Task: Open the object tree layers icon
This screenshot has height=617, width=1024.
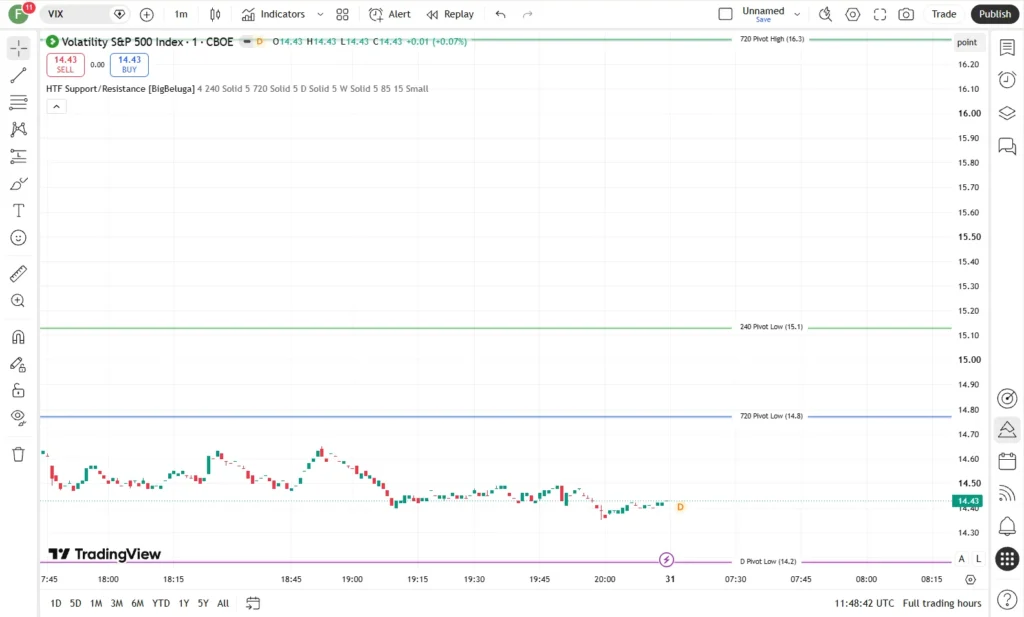Action: click(x=1007, y=112)
